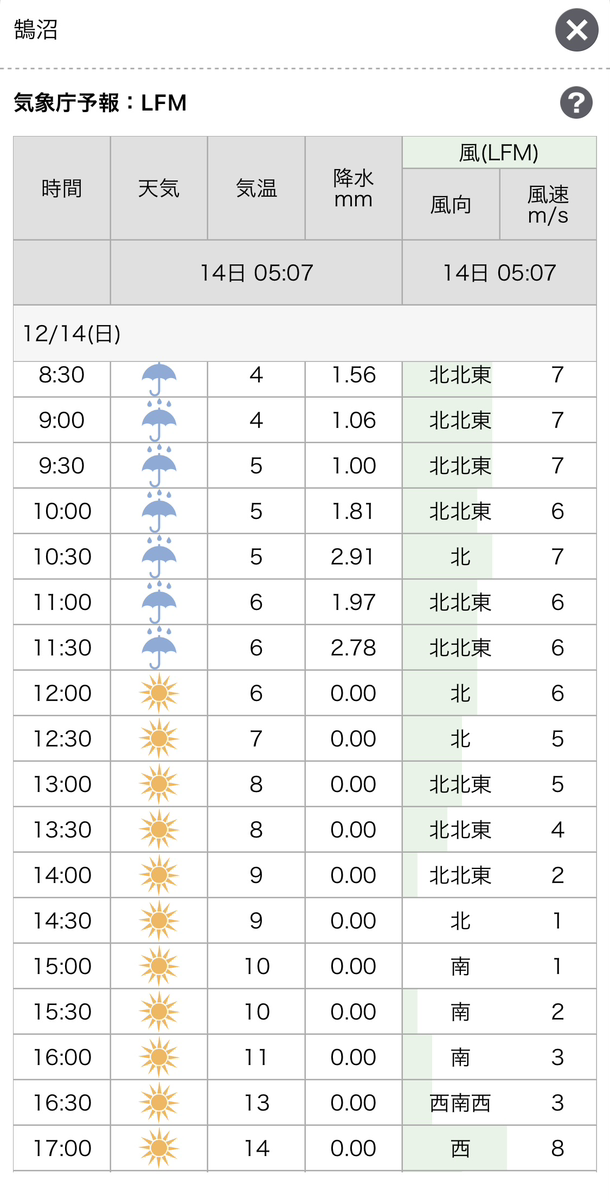Viewport: 610px width, 1200px height.
Task: Click the sunny icon at 12:00
Action: click(159, 693)
